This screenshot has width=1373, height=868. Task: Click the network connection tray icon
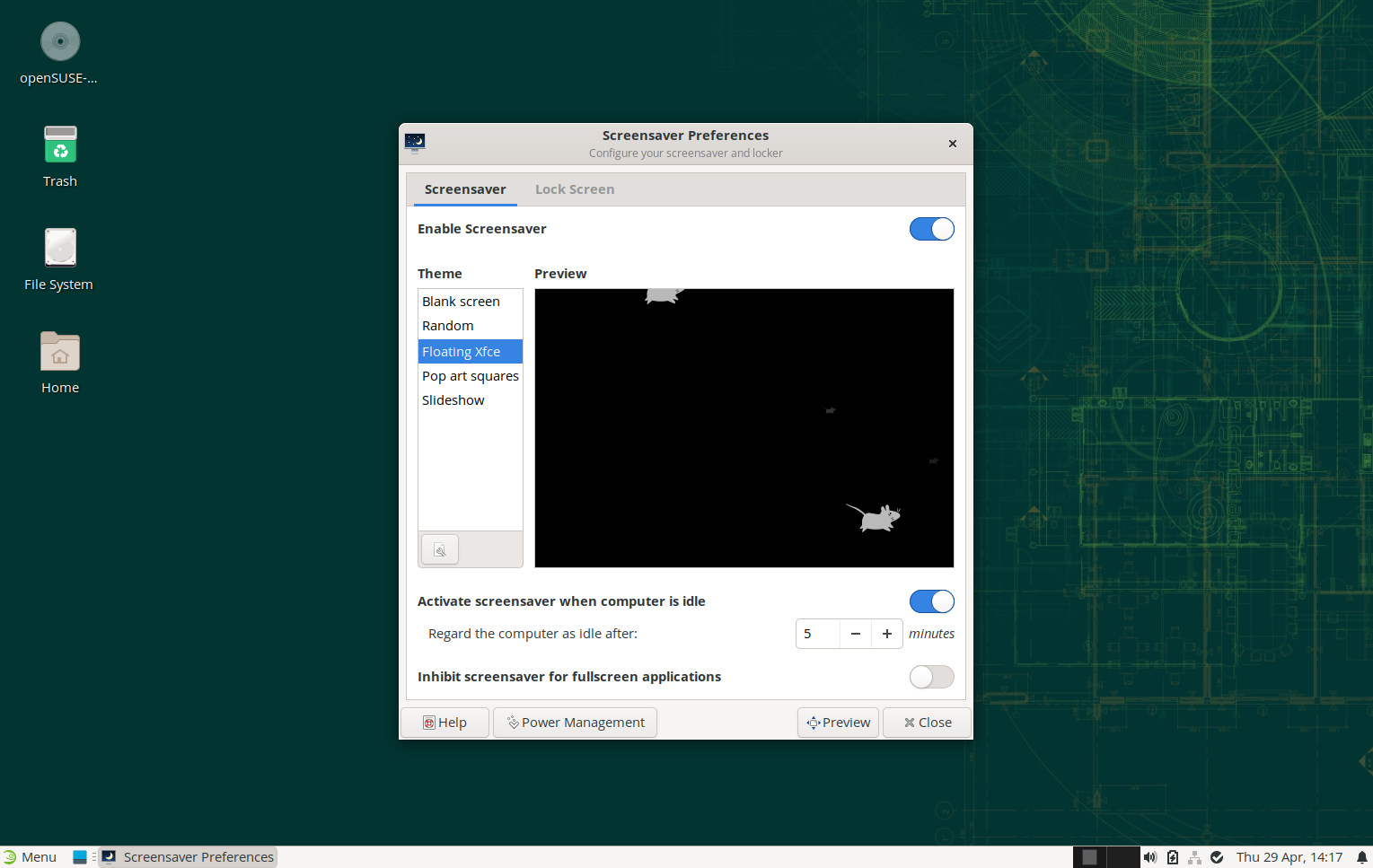[1194, 857]
